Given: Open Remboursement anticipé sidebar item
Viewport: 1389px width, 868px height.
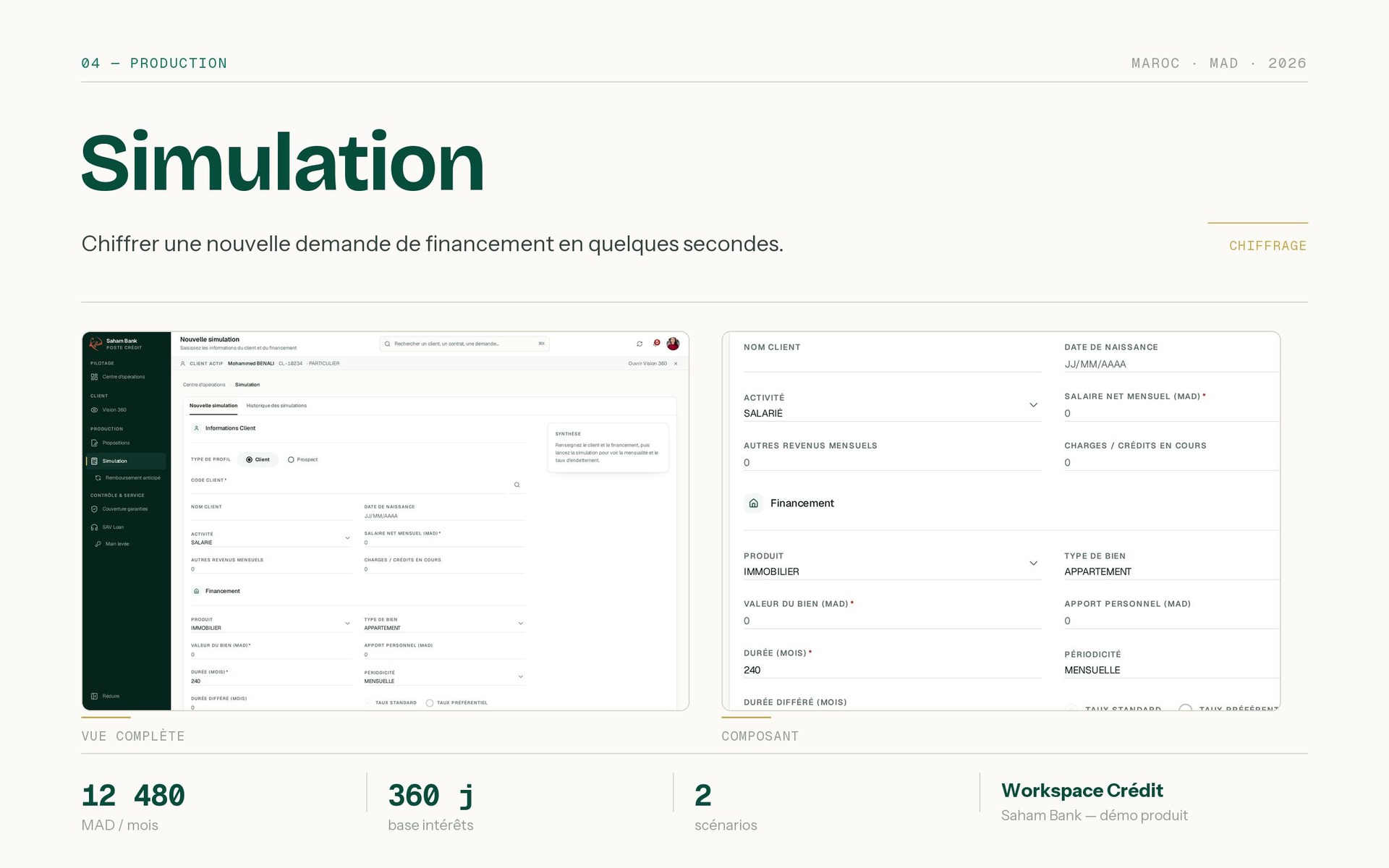Looking at the screenshot, I should click(x=127, y=478).
